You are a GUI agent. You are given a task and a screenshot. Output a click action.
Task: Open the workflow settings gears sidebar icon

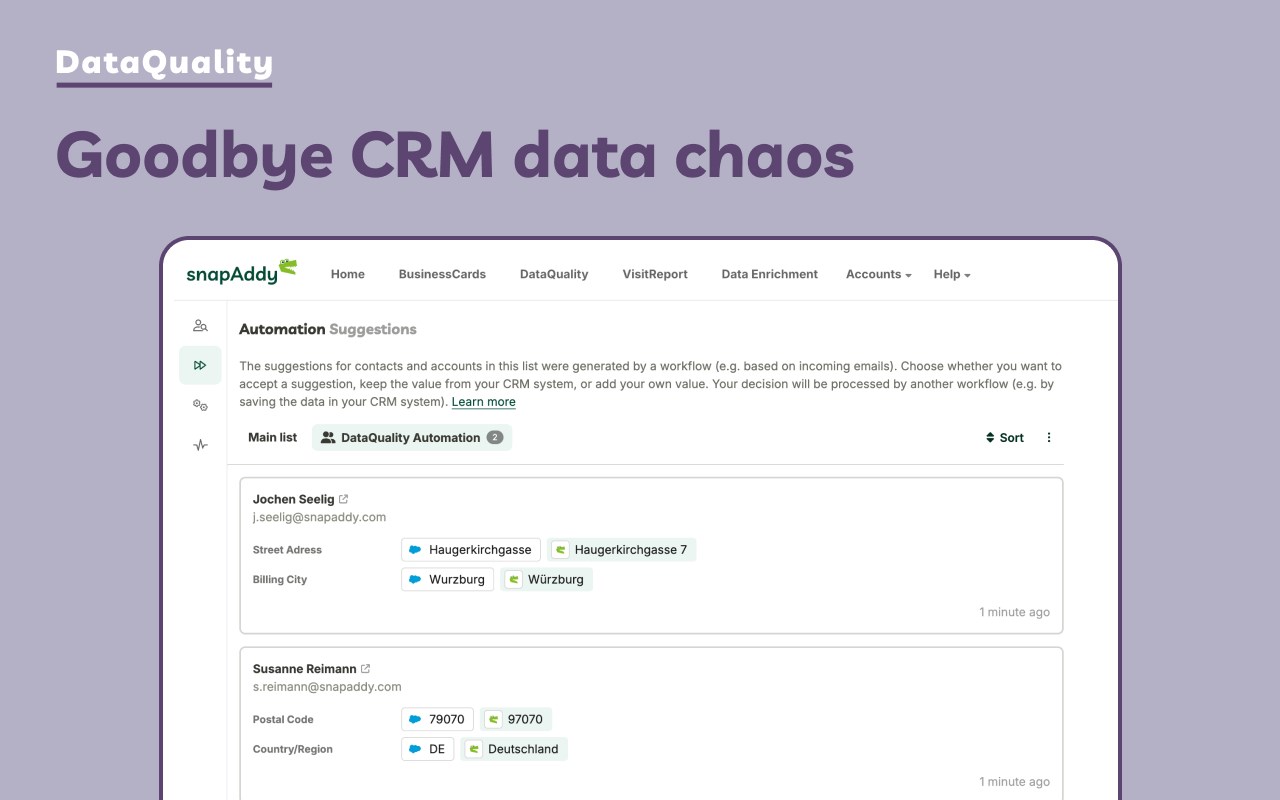click(200, 405)
